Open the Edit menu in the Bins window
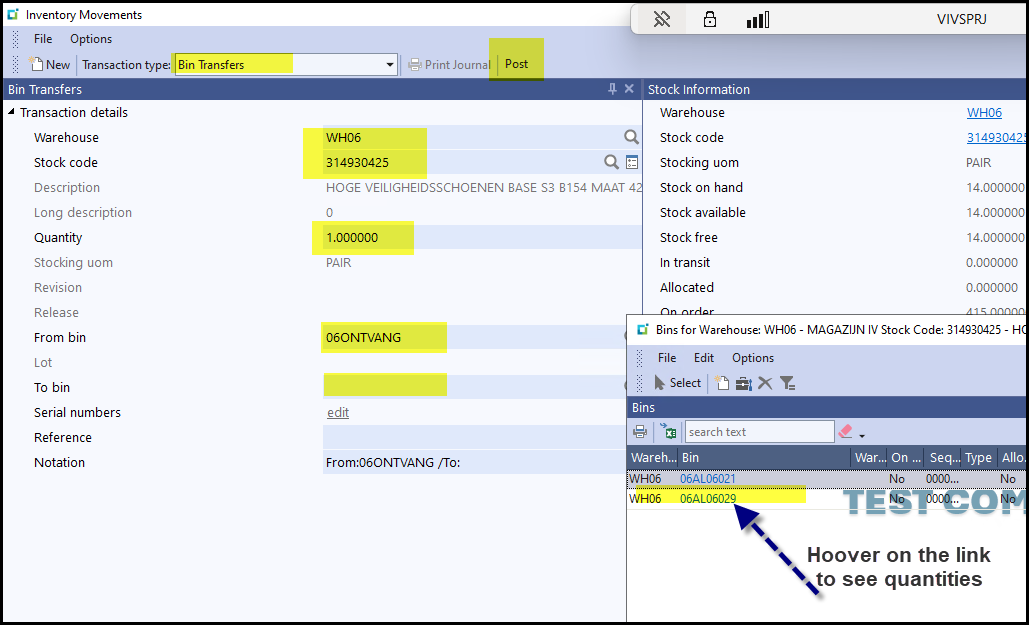Screen dimensions: 1029x625 pyautogui.click(x=704, y=358)
